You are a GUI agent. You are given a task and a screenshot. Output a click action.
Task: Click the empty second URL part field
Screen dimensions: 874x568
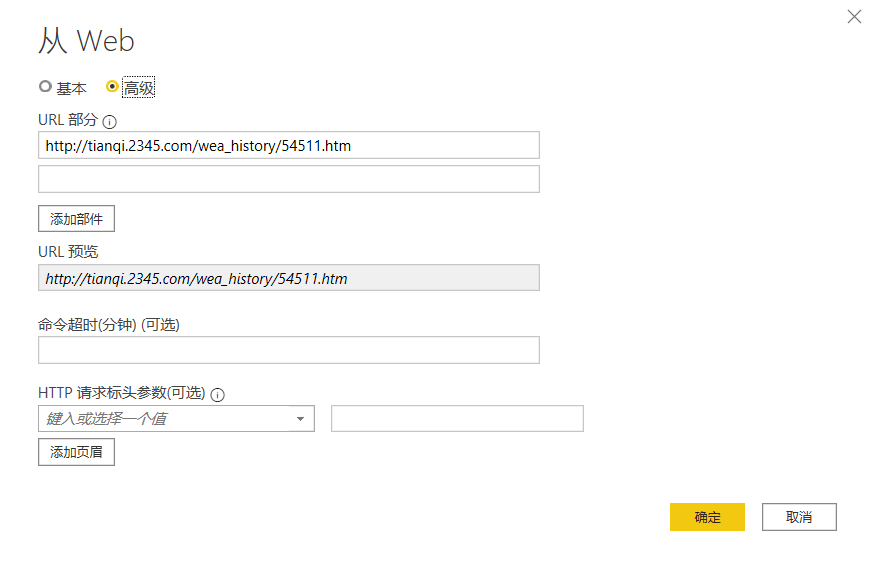tap(289, 179)
